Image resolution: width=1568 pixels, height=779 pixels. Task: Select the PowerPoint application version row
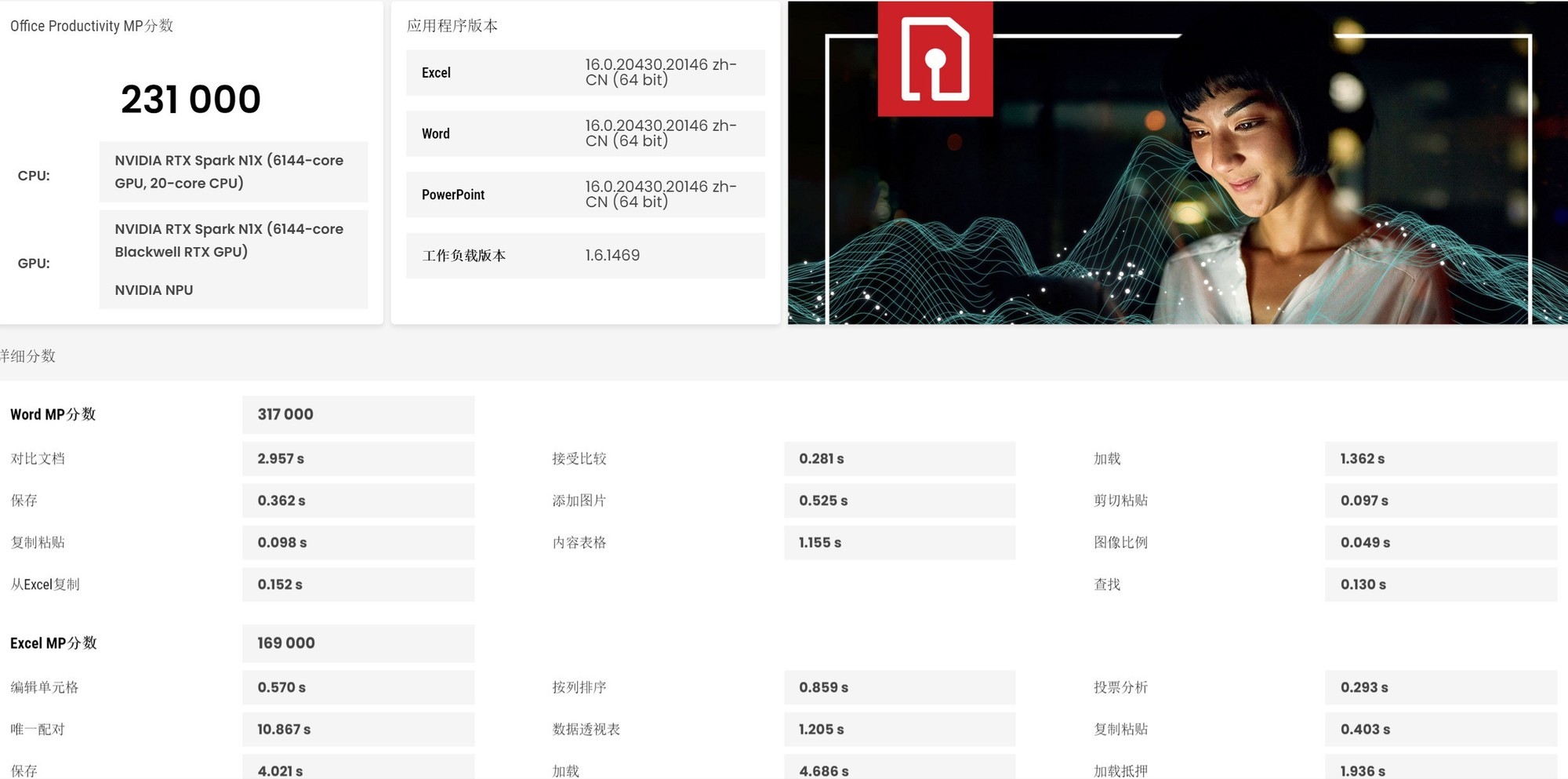[585, 195]
